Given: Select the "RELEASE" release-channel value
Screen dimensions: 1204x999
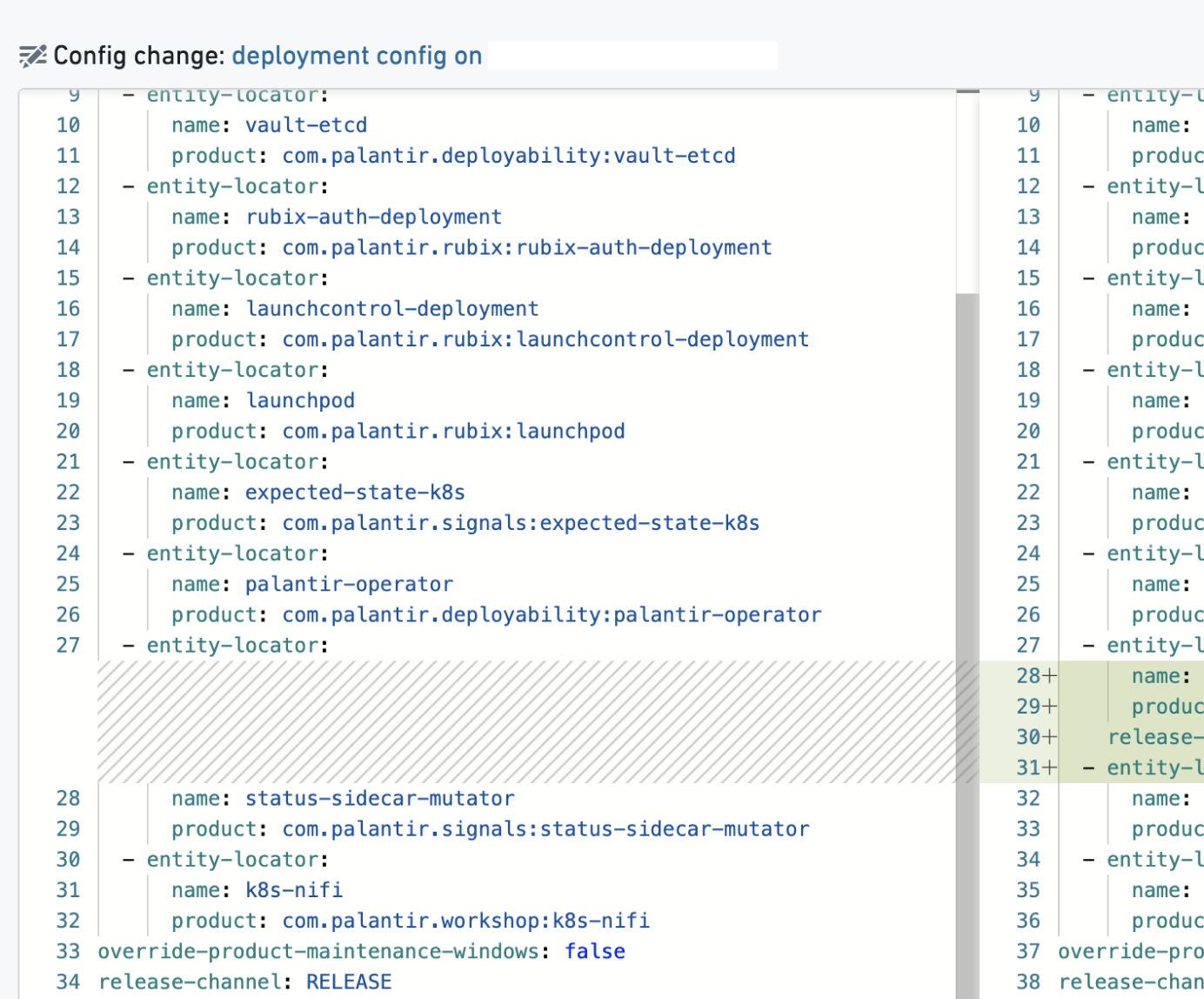Looking at the screenshot, I should pyautogui.click(x=349, y=982).
